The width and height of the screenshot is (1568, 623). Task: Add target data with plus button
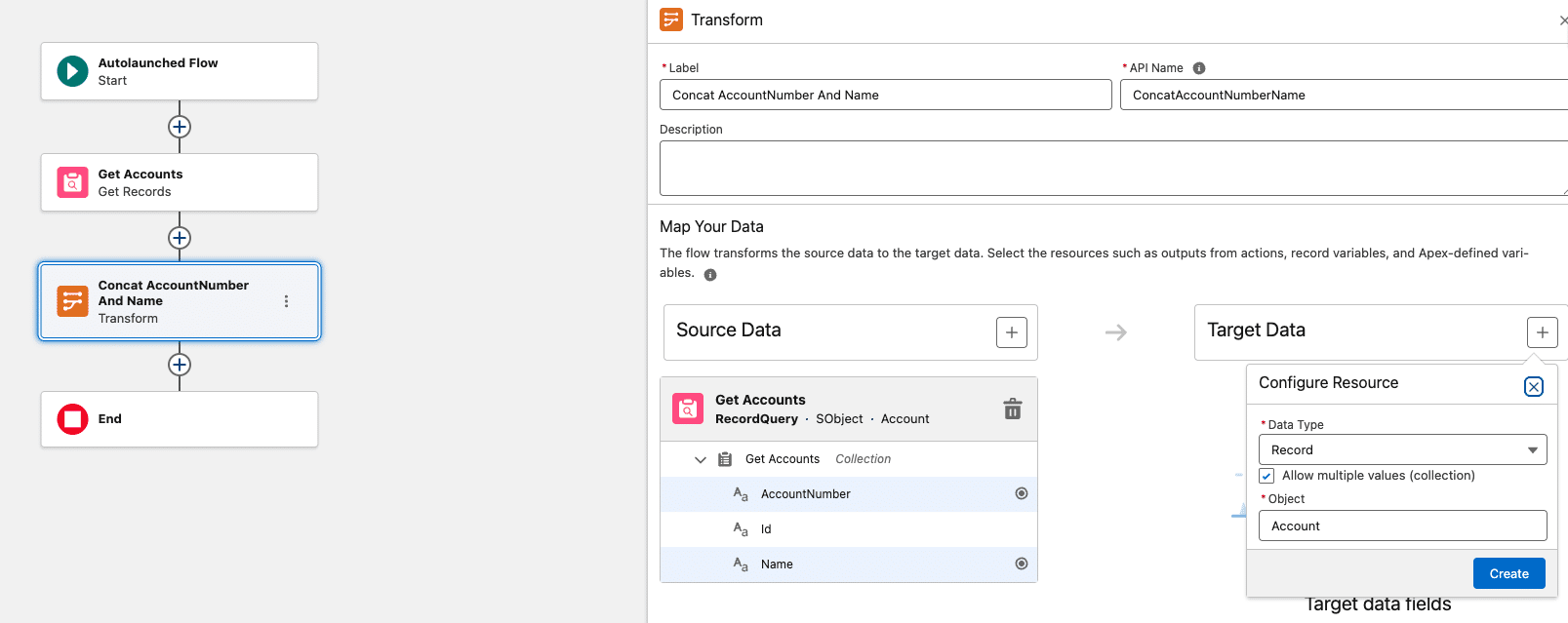(1542, 332)
